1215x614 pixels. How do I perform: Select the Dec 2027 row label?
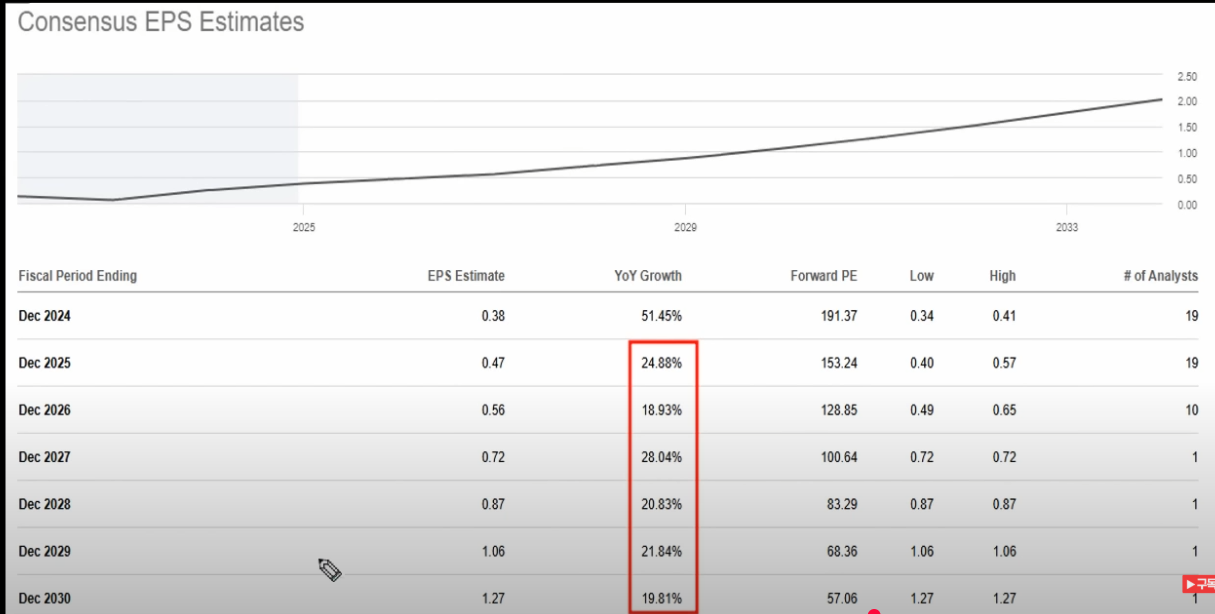click(45, 457)
